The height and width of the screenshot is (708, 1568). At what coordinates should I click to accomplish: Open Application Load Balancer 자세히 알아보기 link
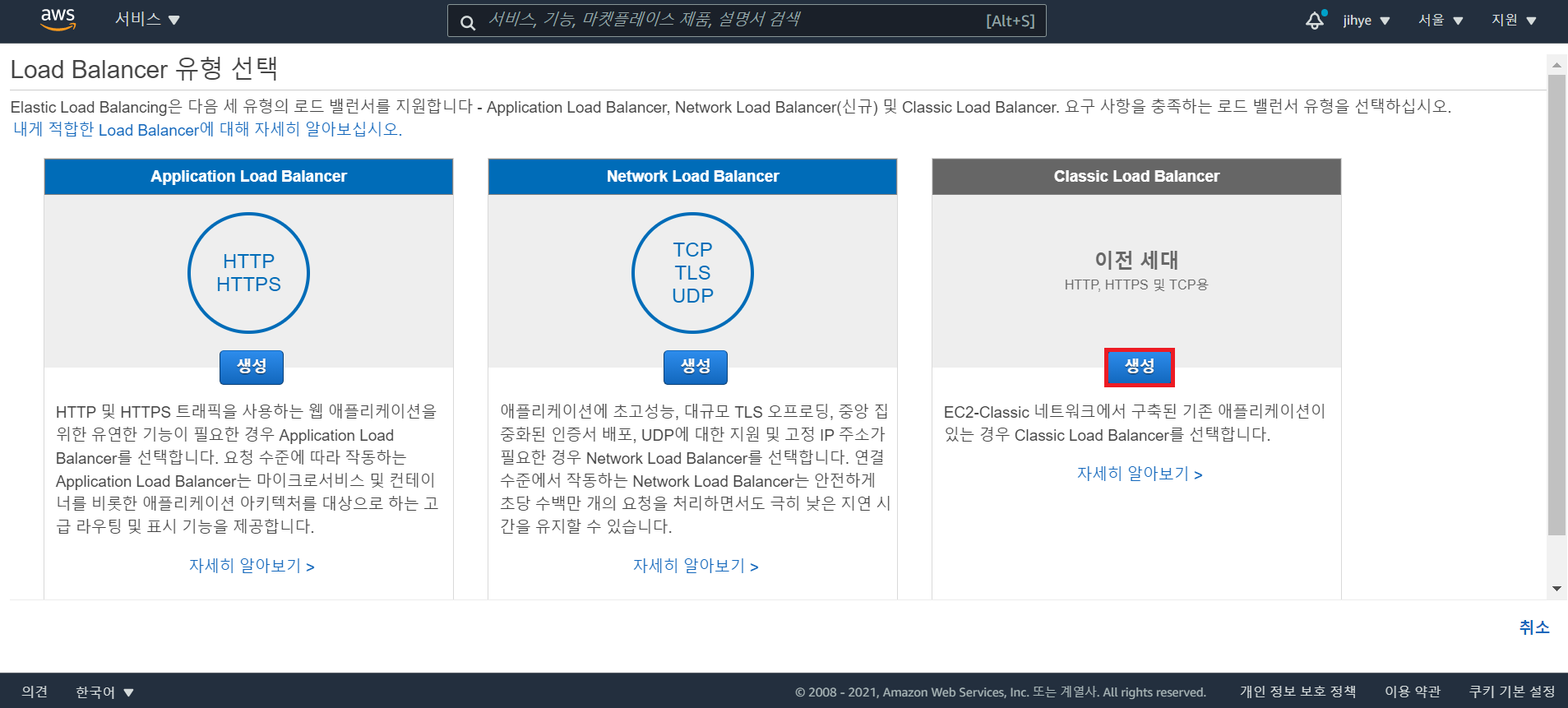[252, 566]
